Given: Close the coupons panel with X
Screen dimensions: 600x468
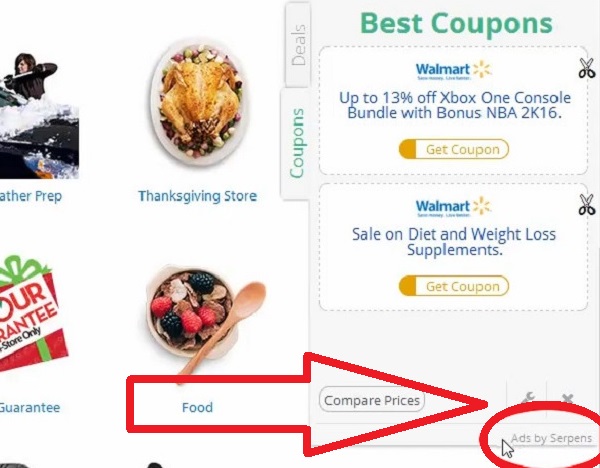Looking at the screenshot, I should [x=567, y=398].
